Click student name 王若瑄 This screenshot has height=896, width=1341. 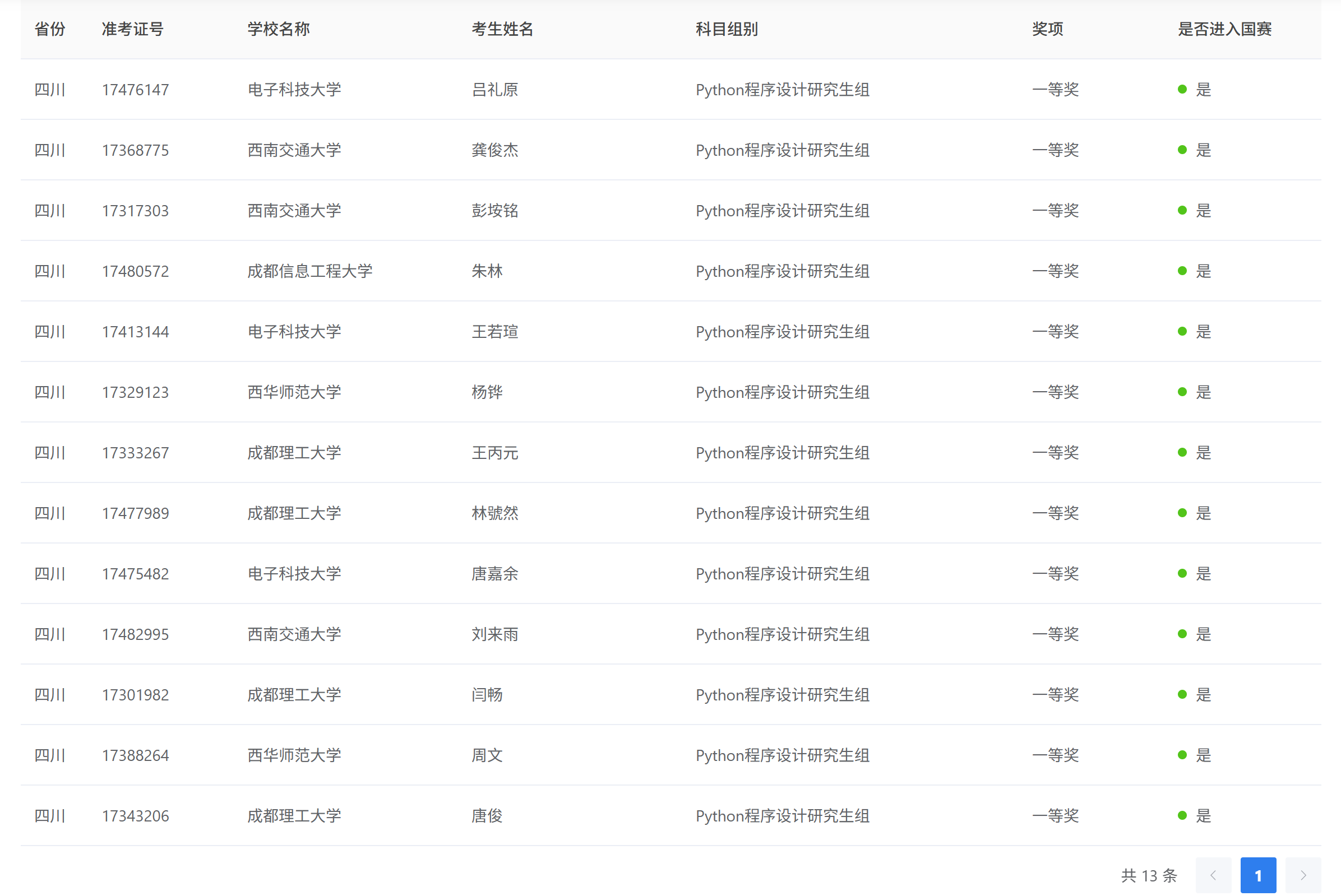[x=494, y=331]
